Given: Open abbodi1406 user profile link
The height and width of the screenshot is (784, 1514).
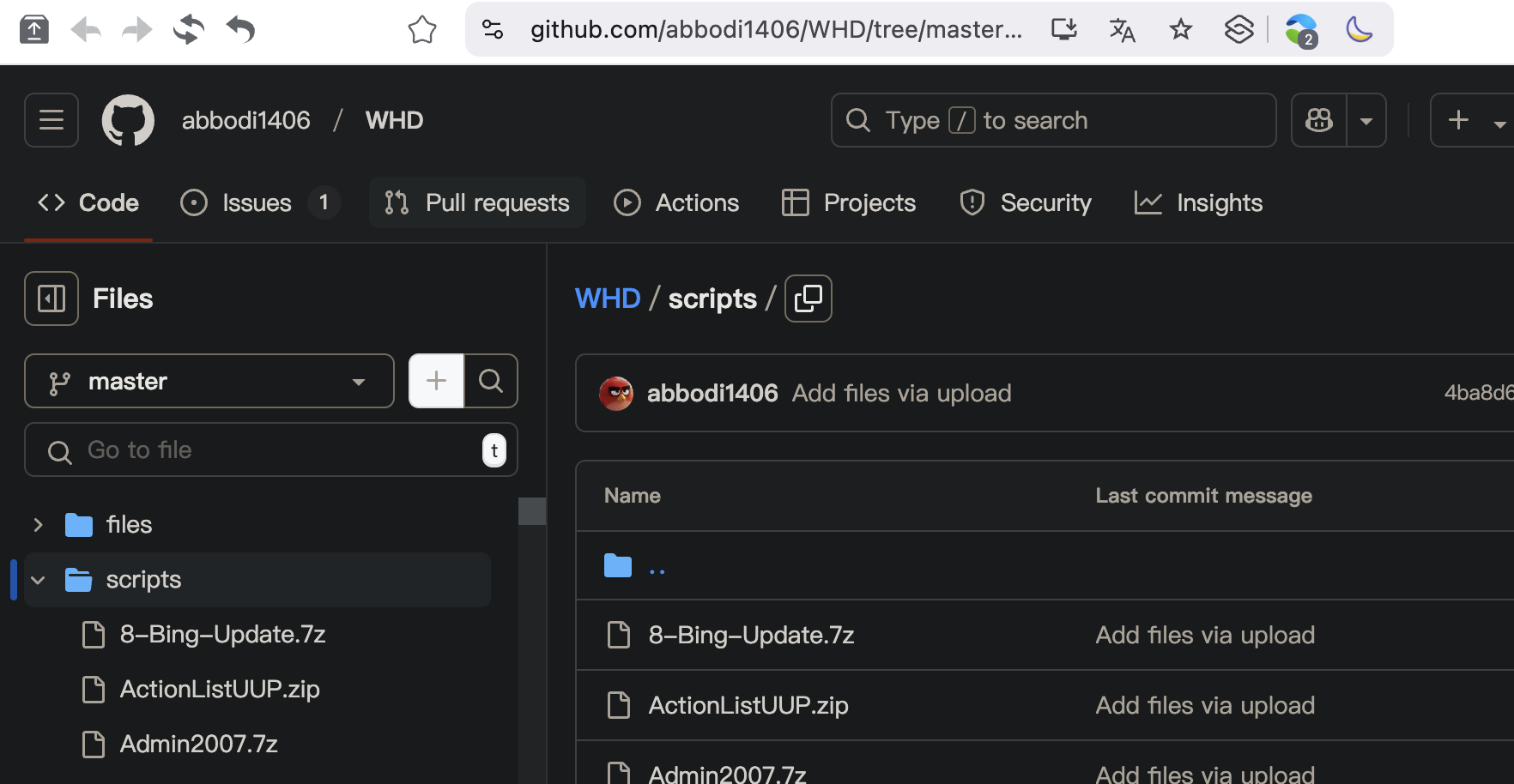Looking at the screenshot, I should tap(246, 120).
